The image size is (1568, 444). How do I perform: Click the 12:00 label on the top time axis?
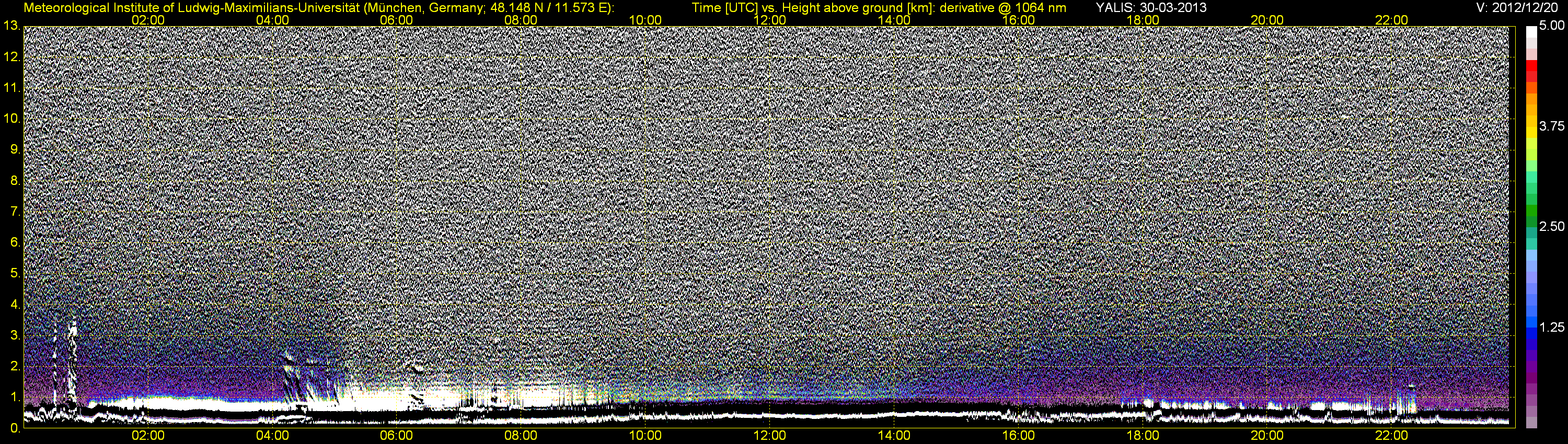tap(769, 20)
